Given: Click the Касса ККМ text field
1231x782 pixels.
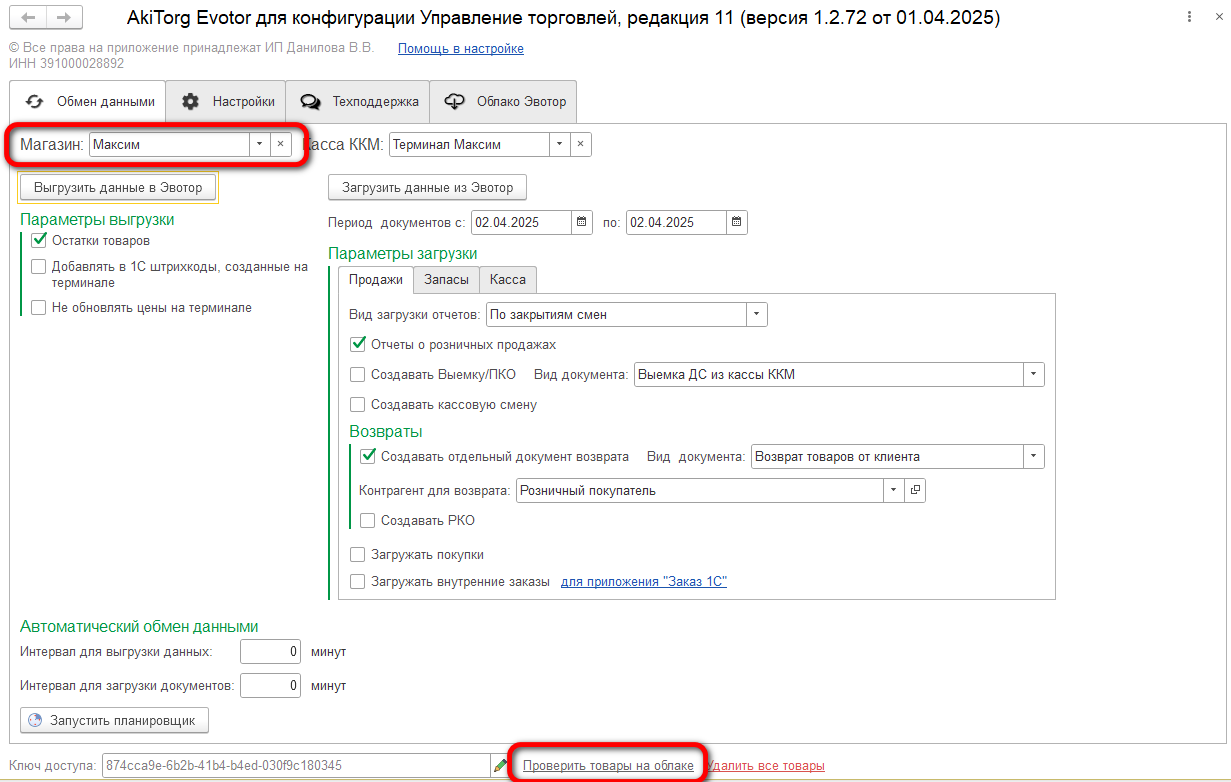Looking at the screenshot, I should point(469,144).
